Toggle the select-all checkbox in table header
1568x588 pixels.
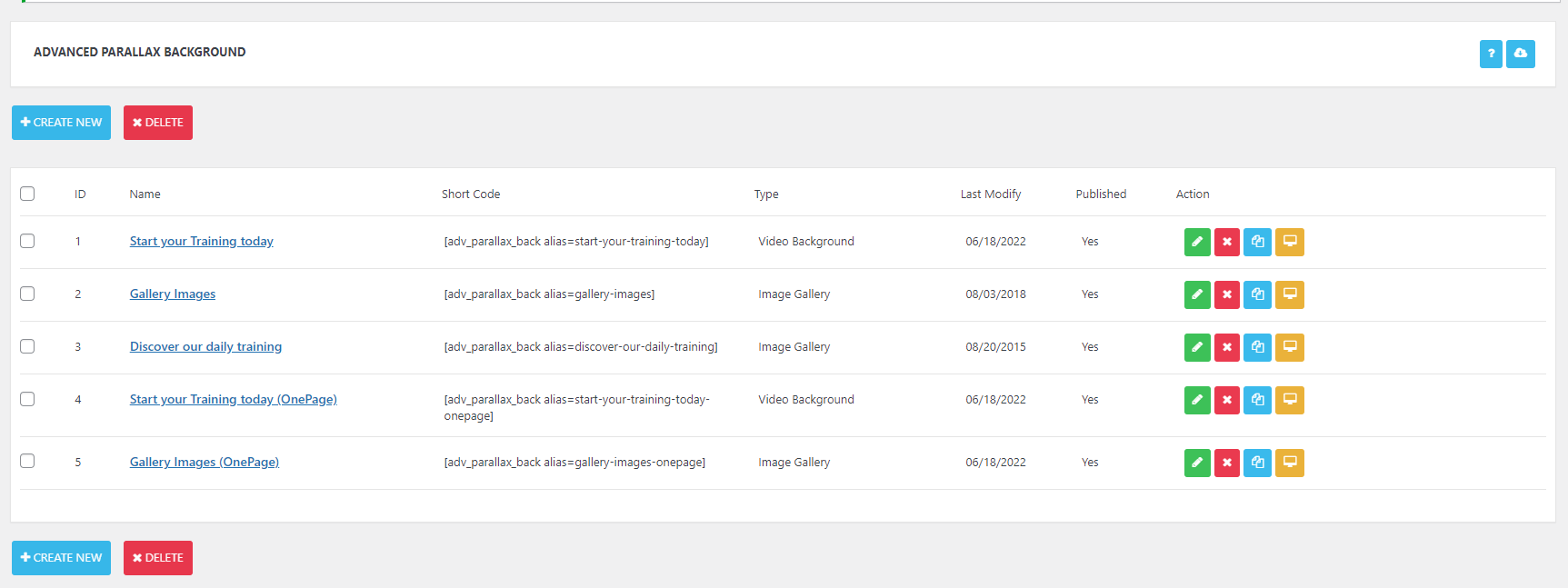coord(27,194)
